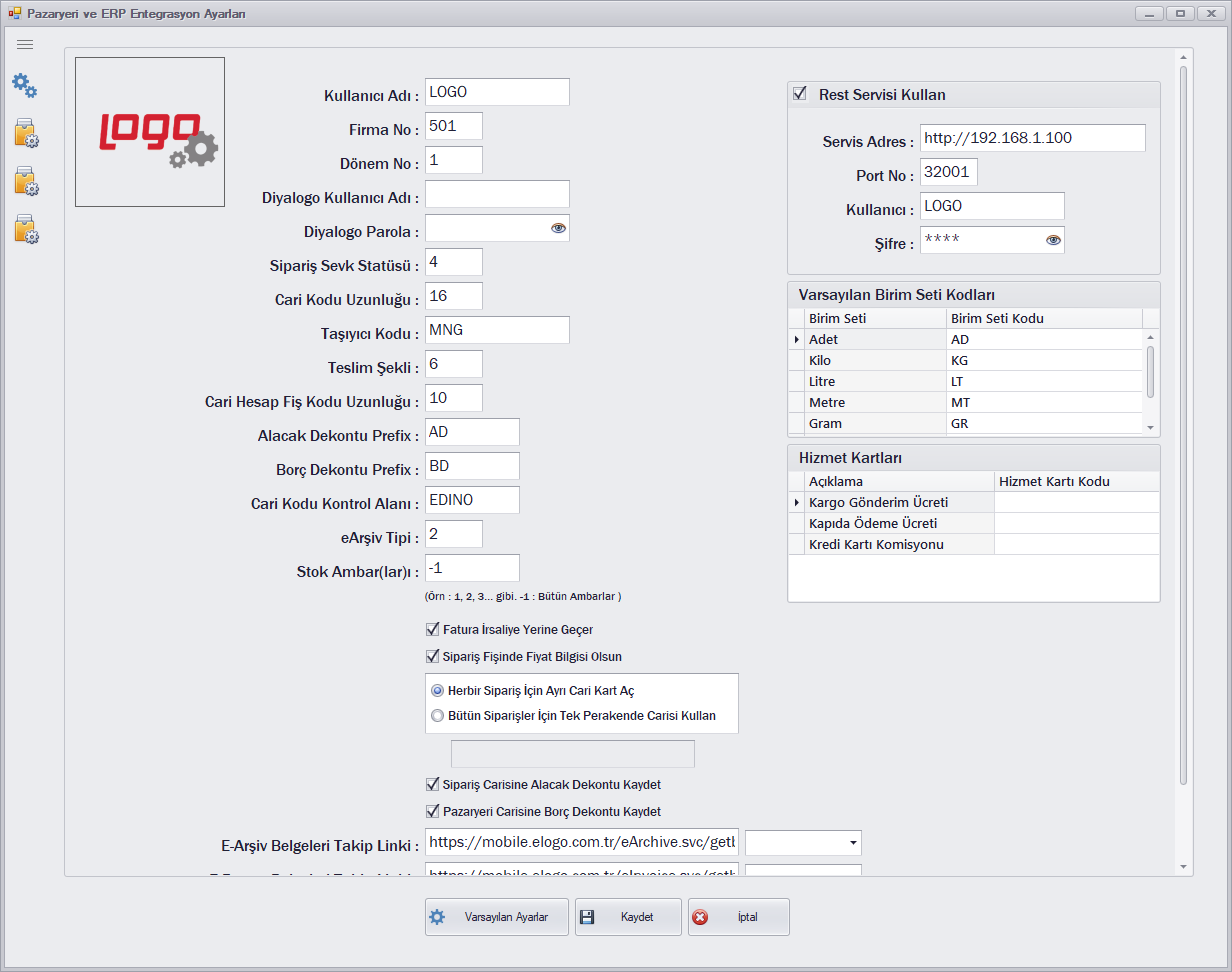The width and height of the screenshot is (1232, 972).
Task: Toggle Sipariş Fişinde Fiyat Bilgisi Olsun
Action: [433, 657]
